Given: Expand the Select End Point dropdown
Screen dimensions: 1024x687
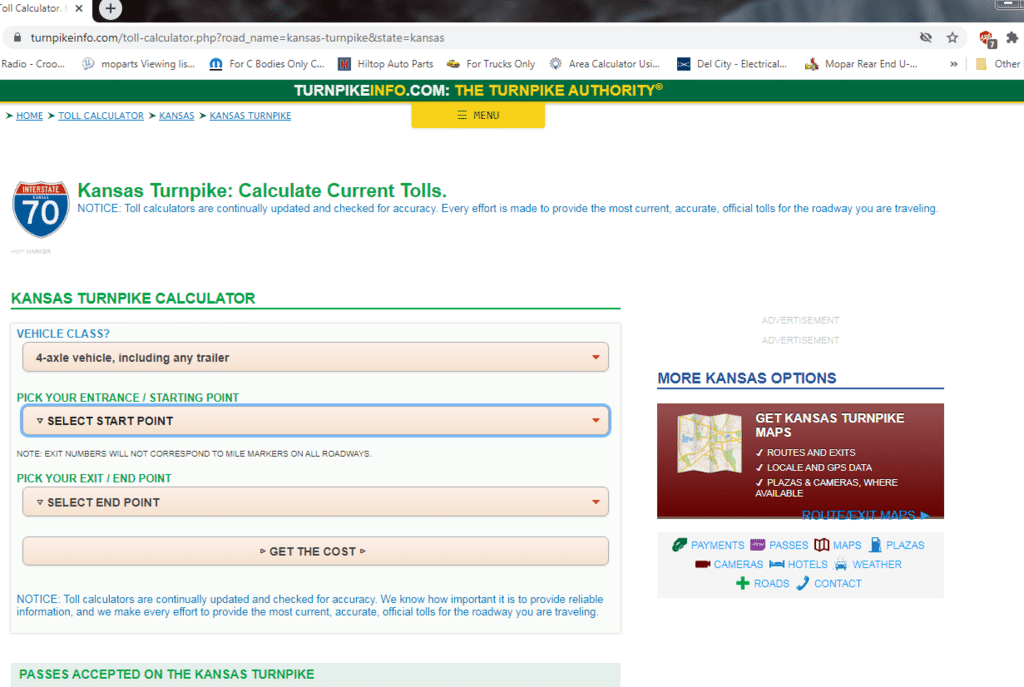Looking at the screenshot, I should pos(315,502).
